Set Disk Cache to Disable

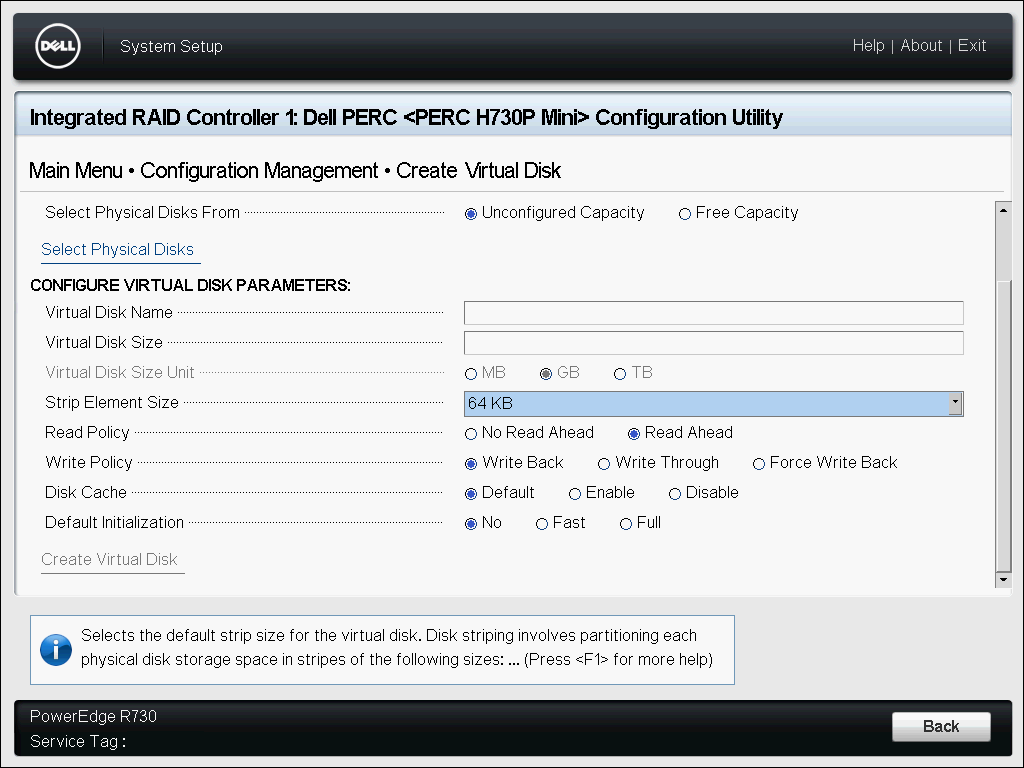pos(675,494)
